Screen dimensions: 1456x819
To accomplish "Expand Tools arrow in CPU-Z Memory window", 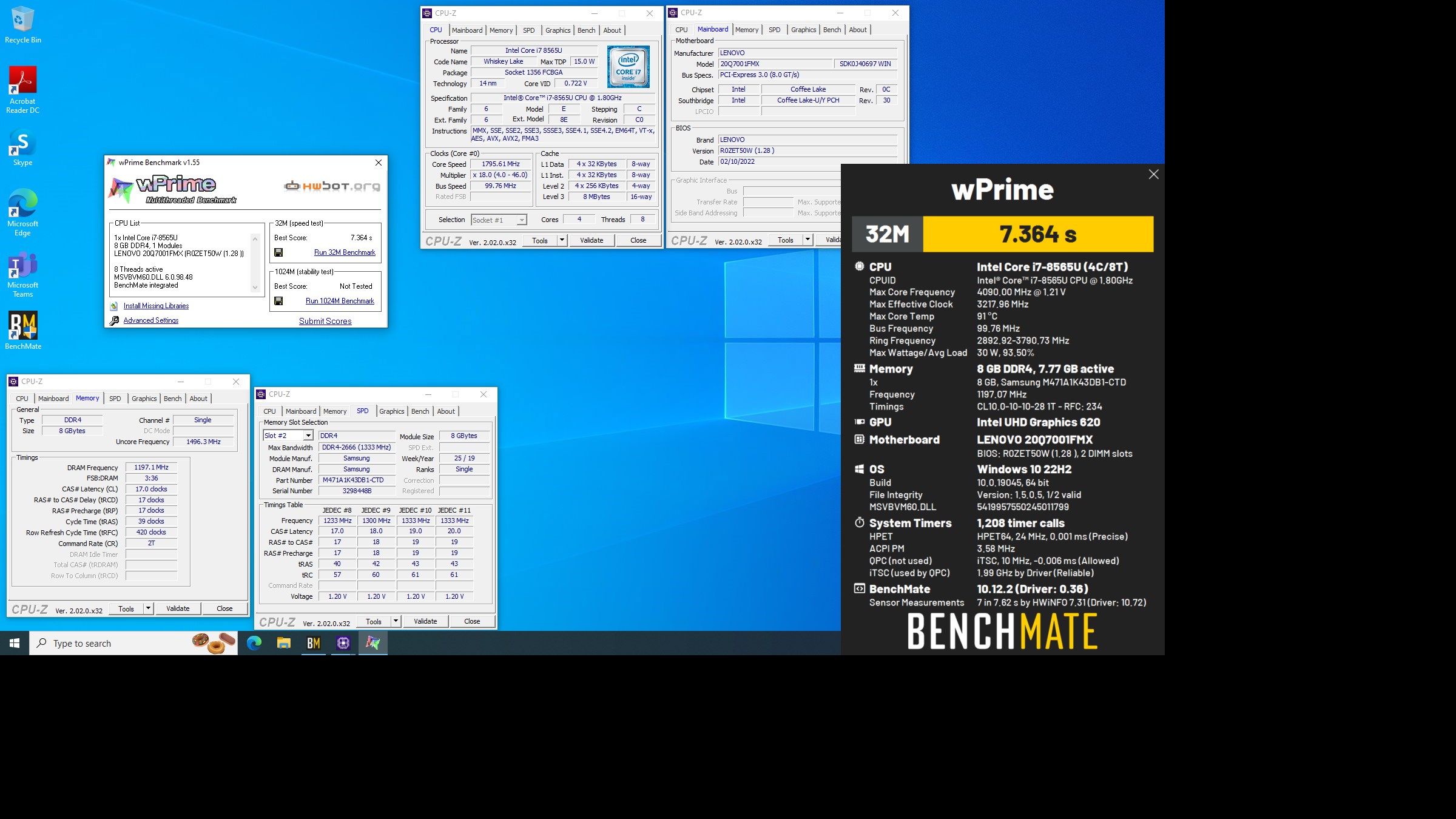I will (x=148, y=608).
